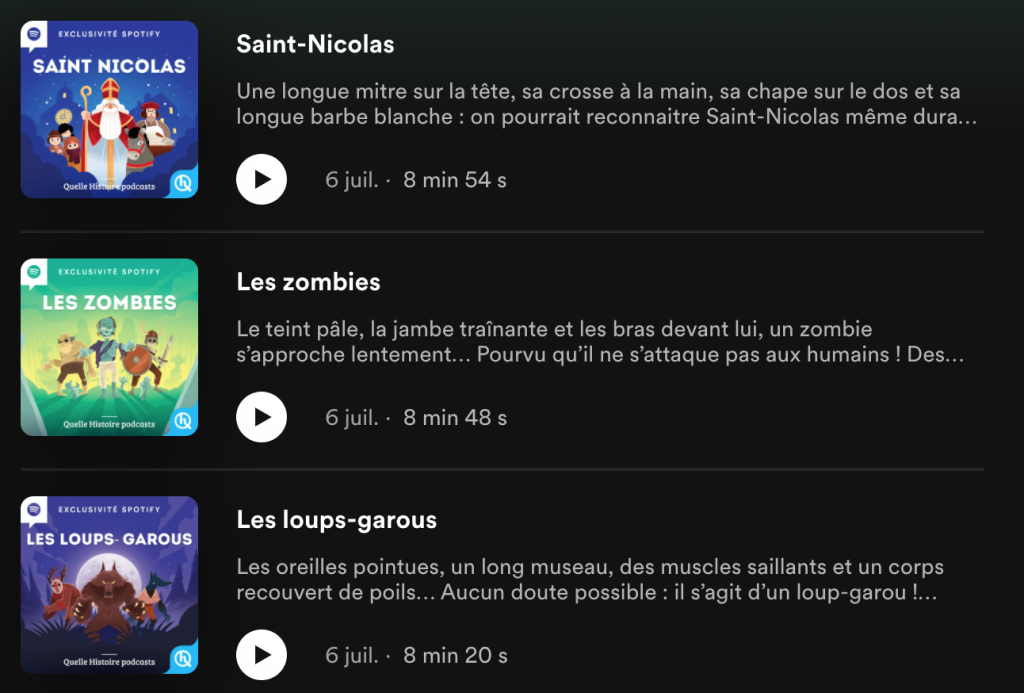Image resolution: width=1024 pixels, height=693 pixels.
Task: Click Quelle Histoire logo on Loups-Garous cover
Action: click(183, 659)
